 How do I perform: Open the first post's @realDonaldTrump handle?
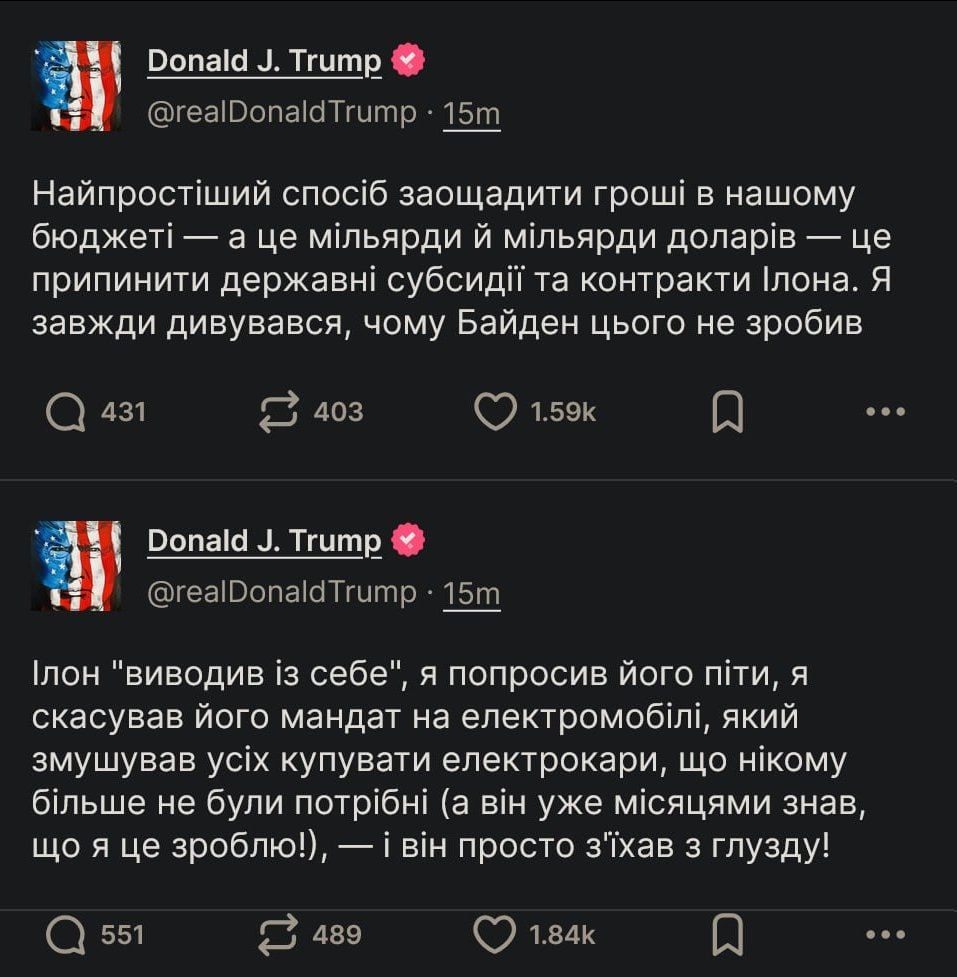[x=281, y=114]
